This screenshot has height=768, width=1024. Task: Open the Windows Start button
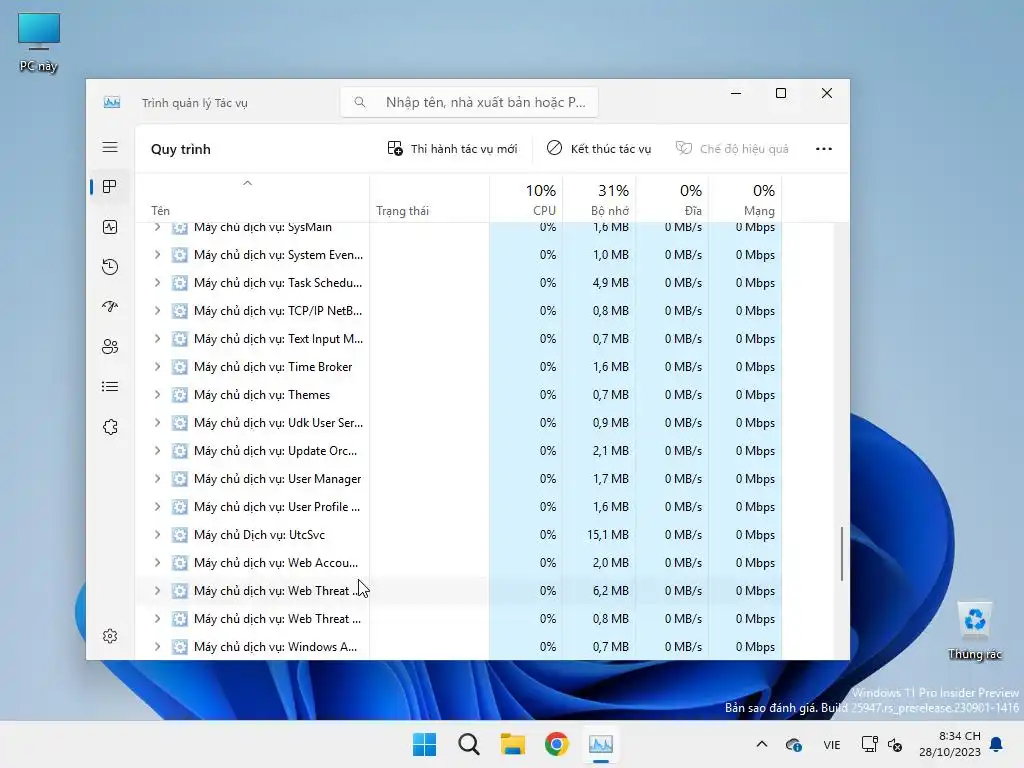coord(424,744)
